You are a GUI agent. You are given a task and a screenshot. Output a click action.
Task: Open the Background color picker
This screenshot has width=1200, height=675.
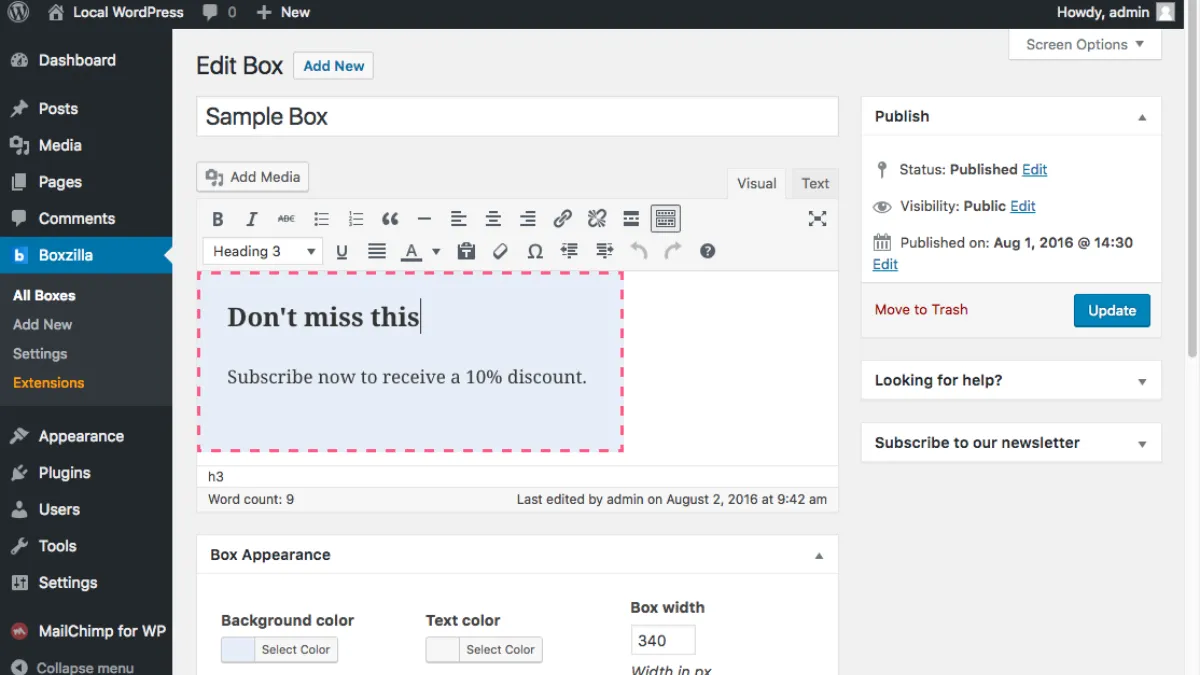[279, 650]
